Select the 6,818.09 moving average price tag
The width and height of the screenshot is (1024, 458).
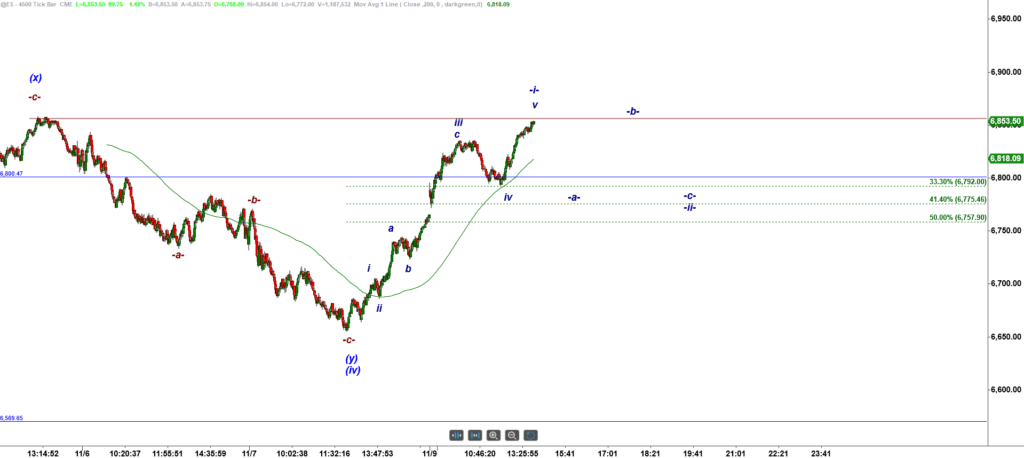click(1004, 158)
